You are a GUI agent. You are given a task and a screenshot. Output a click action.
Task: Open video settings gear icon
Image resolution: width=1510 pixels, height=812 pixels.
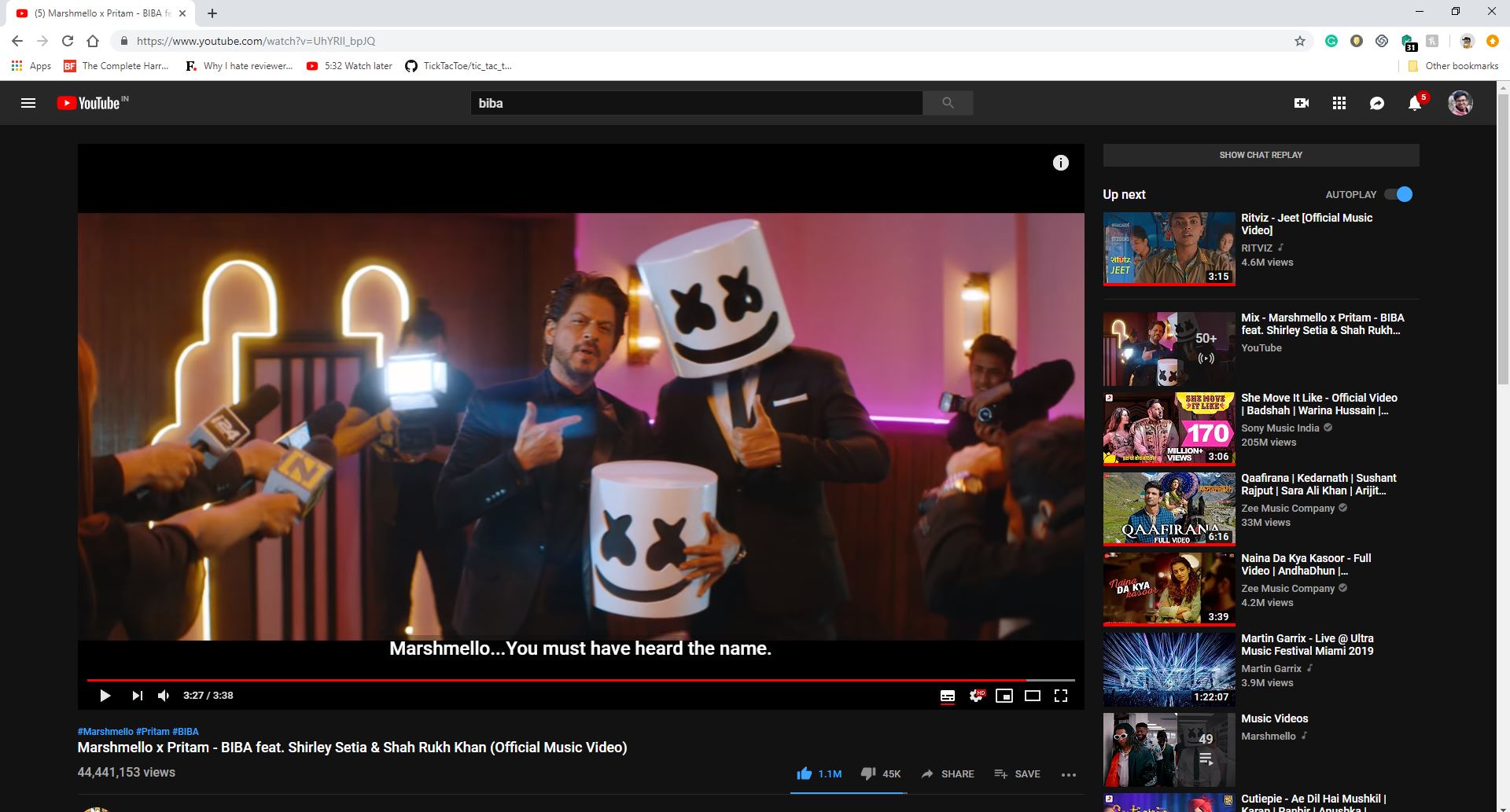coord(976,696)
